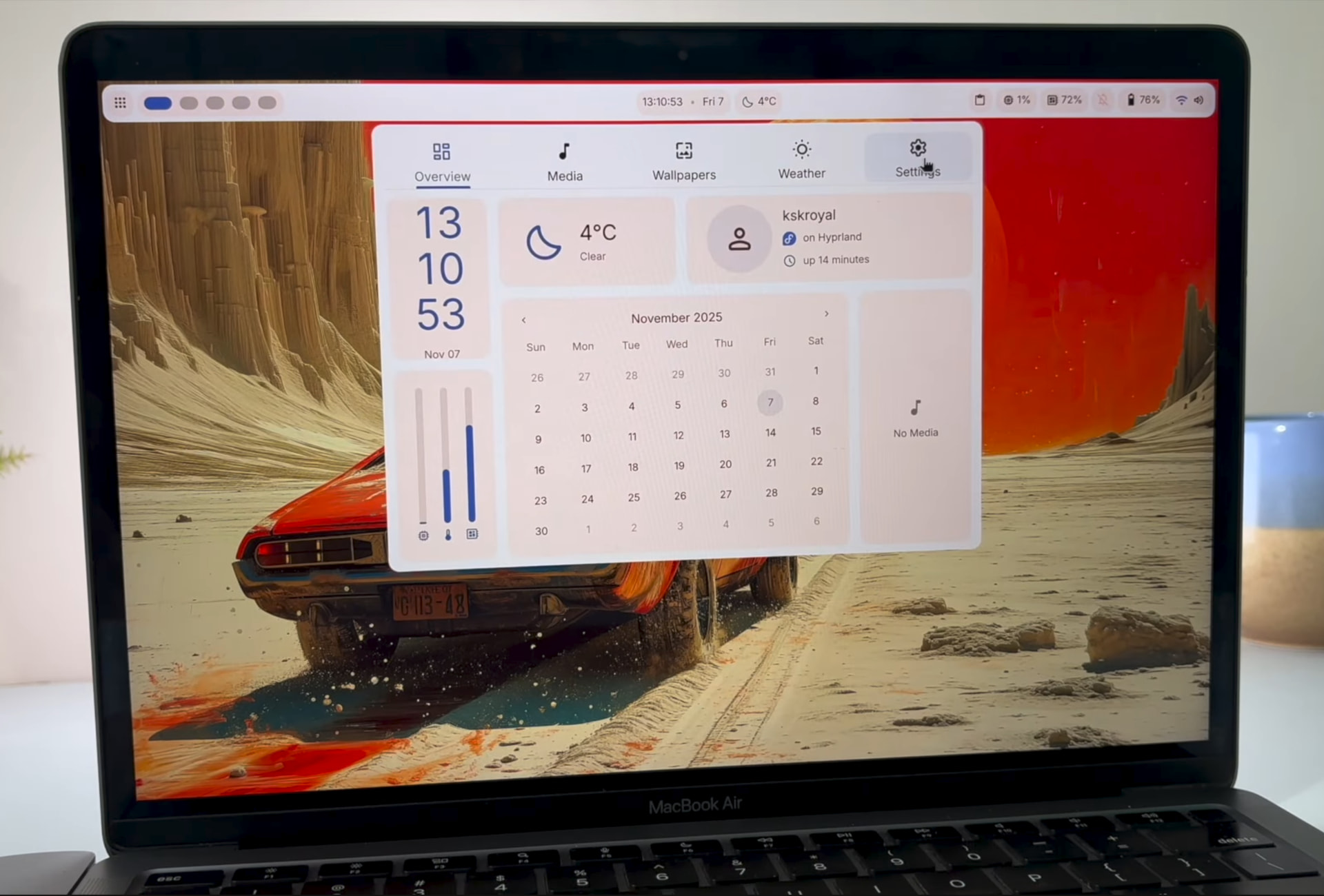Open the Settings tab
Viewport: 1324px width, 896px height.
pos(917,159)
